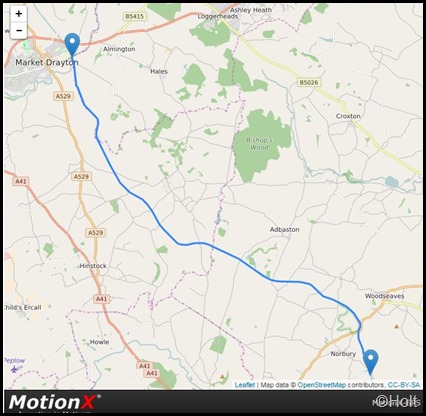Select the A529 road shield near Market Drayton
Screen dimensions: 426x416
(x=63, y=96)
